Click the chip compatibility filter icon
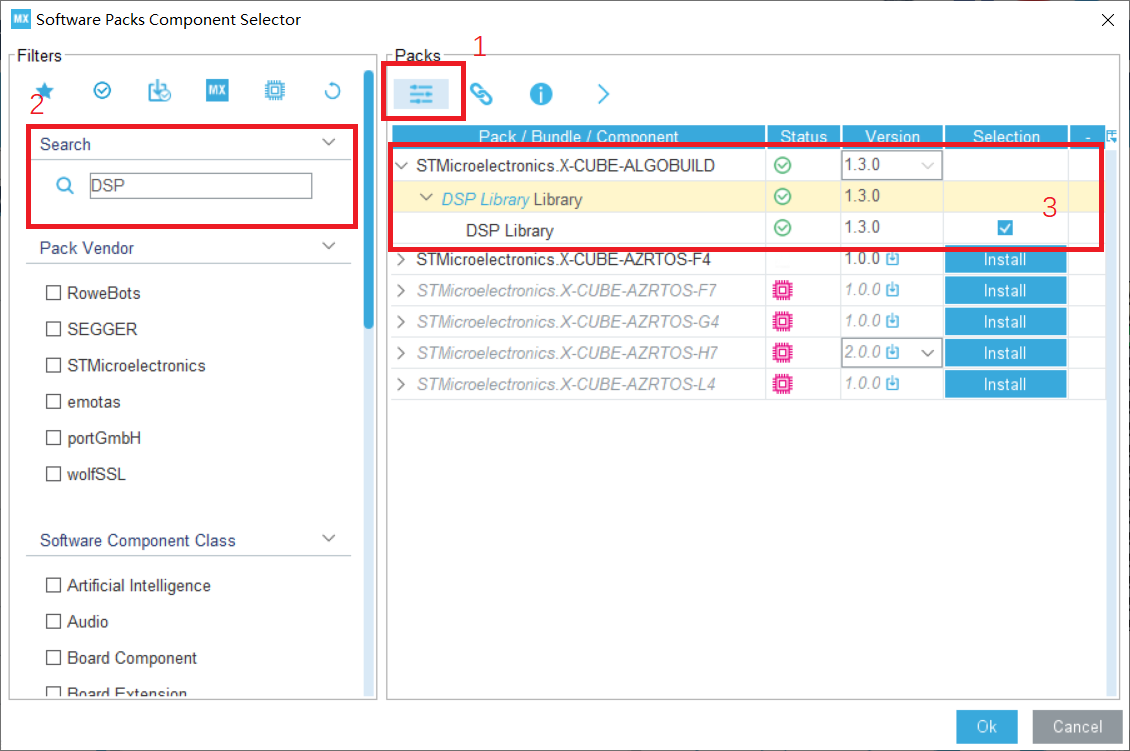The image size is (1130, 751). click(x=274, y=90)
